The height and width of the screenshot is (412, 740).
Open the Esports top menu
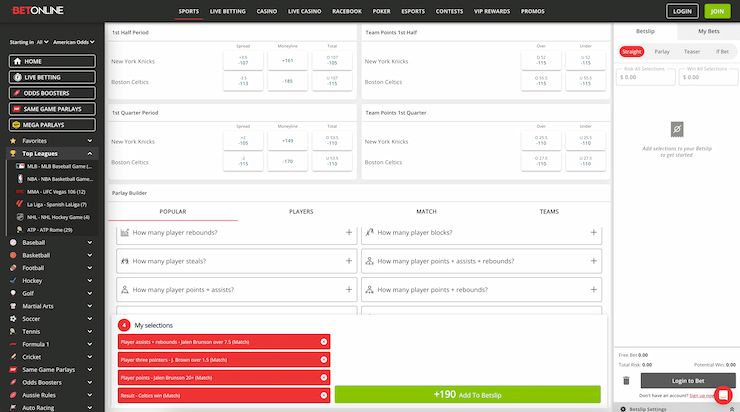(413, 11)
